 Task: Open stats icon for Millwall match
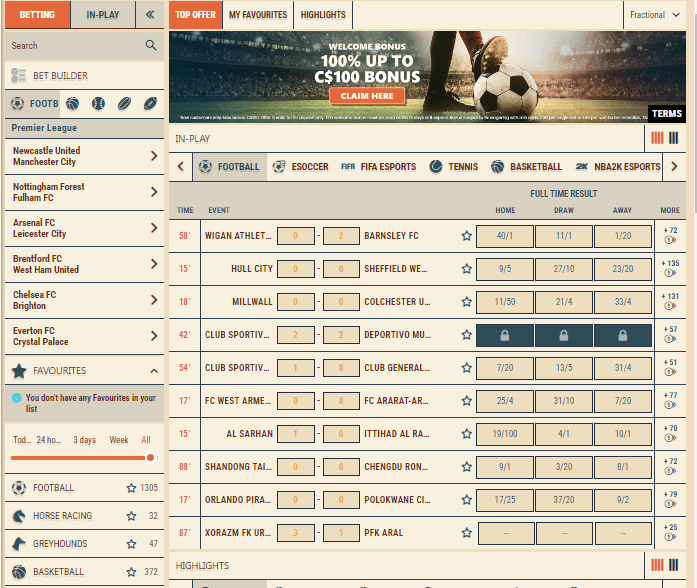click(x=670, y=306)
